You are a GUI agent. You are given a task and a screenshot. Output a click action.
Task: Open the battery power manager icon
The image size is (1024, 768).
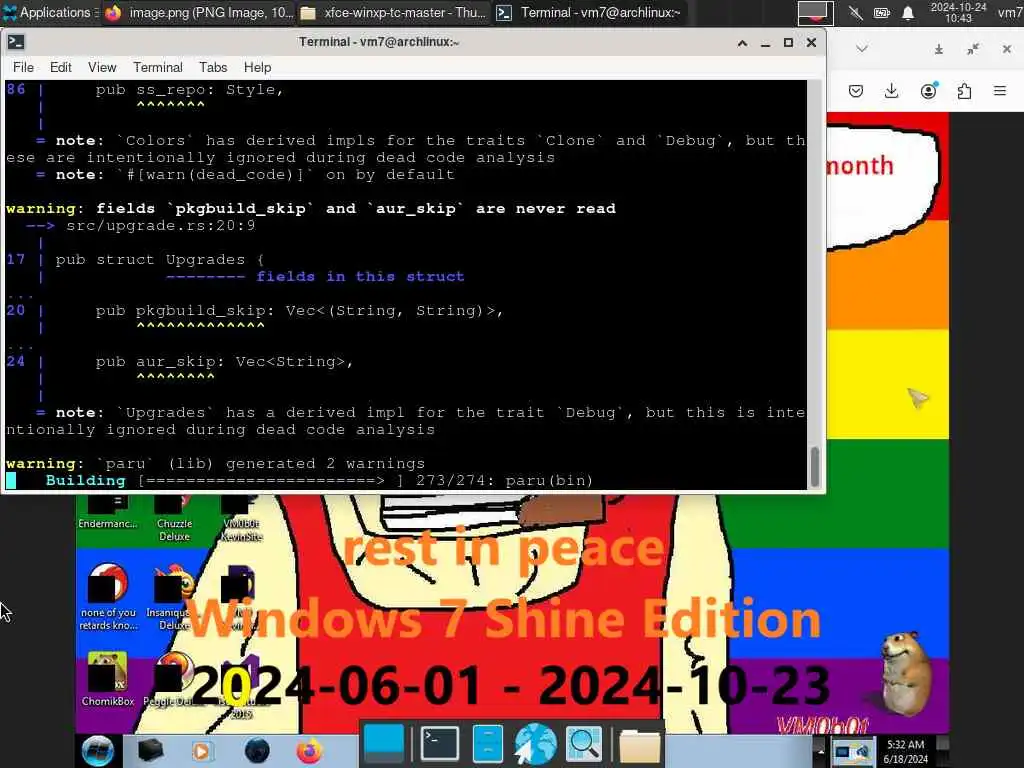tap(882, 12)
